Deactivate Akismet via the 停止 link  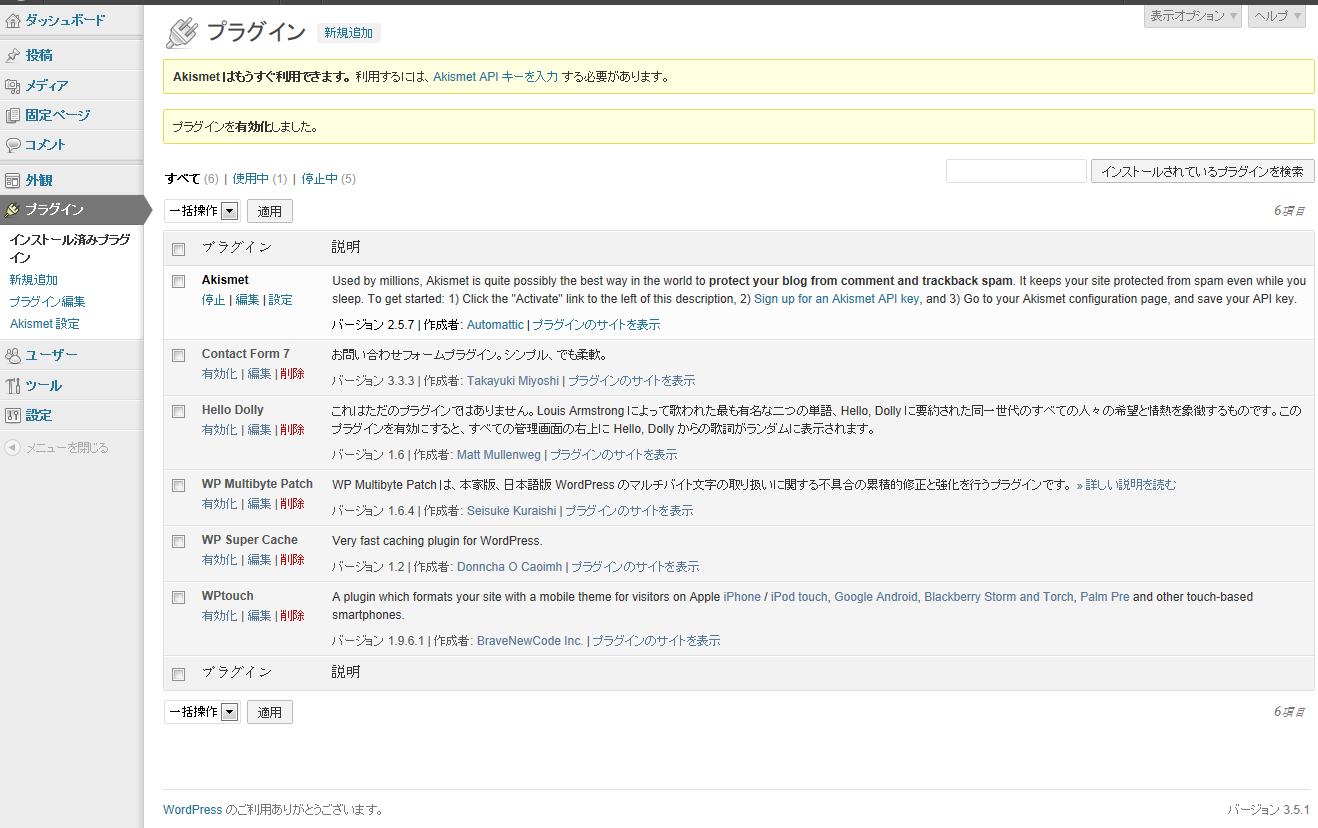point(213,300)
